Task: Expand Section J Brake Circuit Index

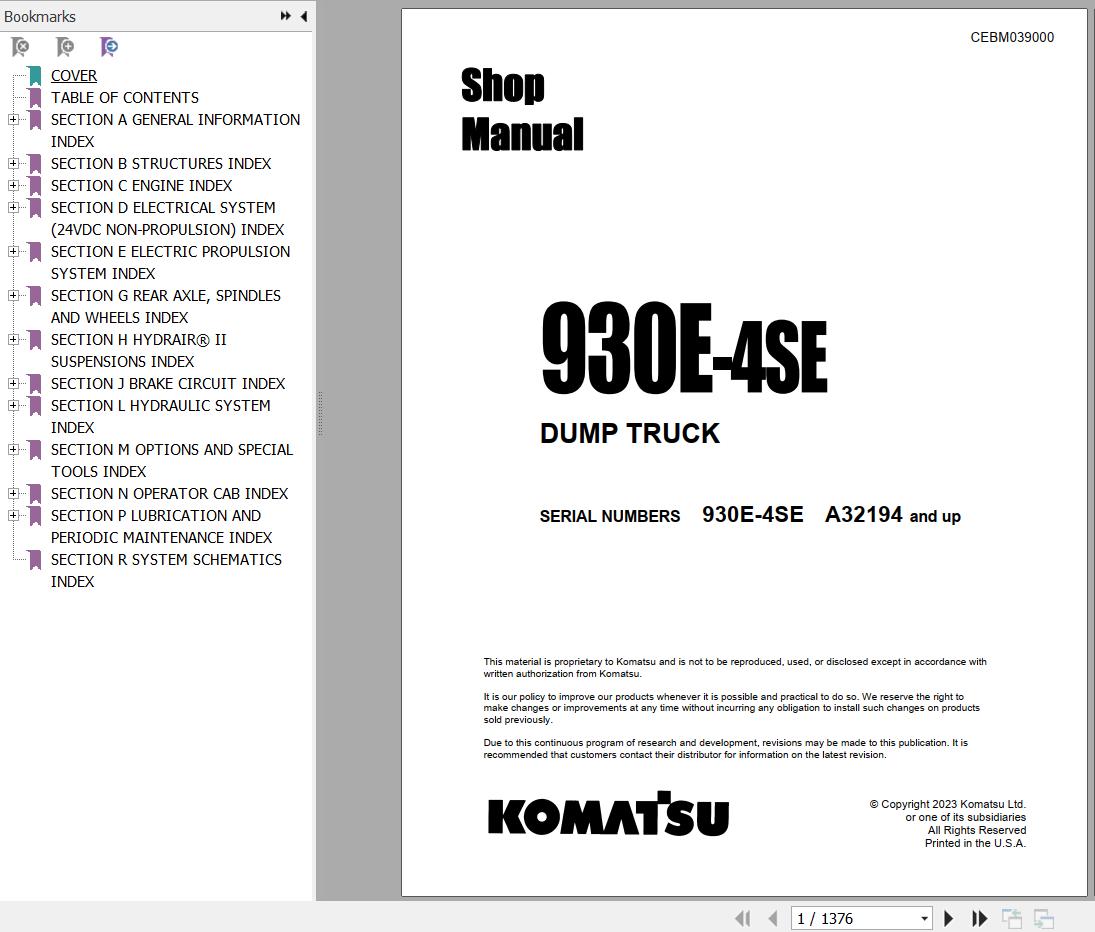Action: coord(13,383)
